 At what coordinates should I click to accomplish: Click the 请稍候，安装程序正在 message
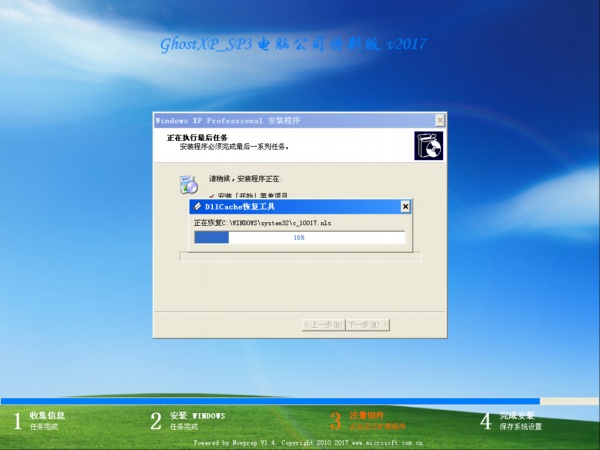click(246, 179)
